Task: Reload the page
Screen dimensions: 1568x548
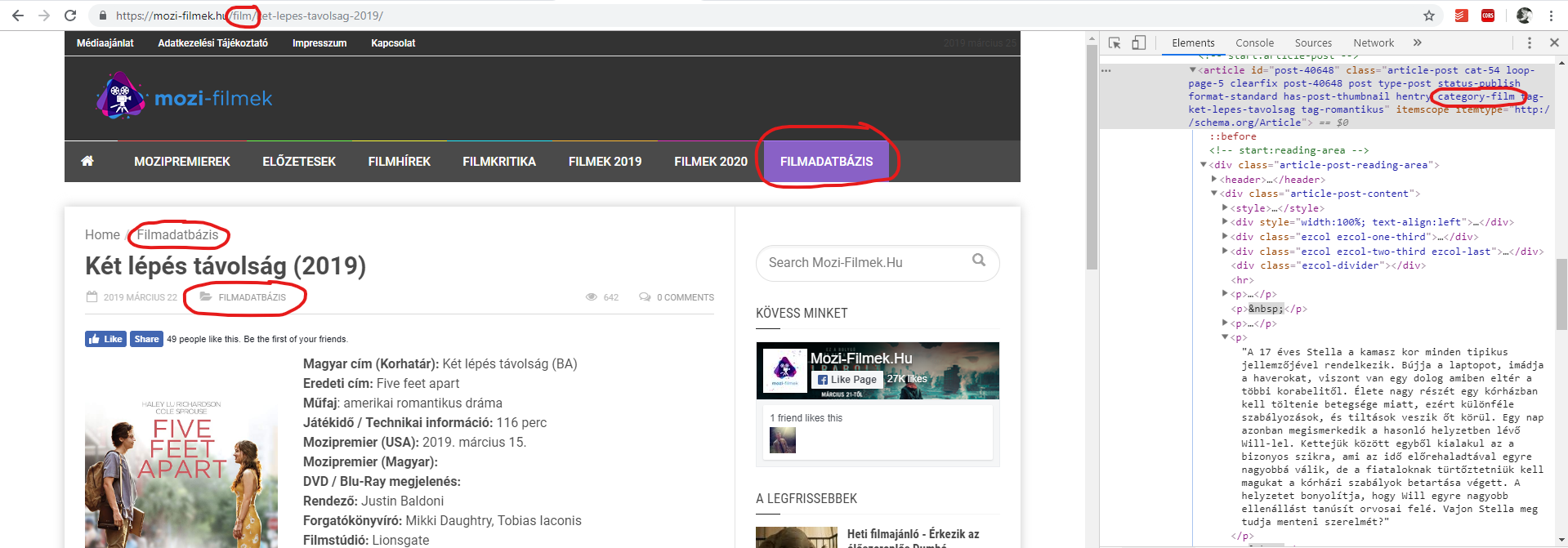Action: 70,16
